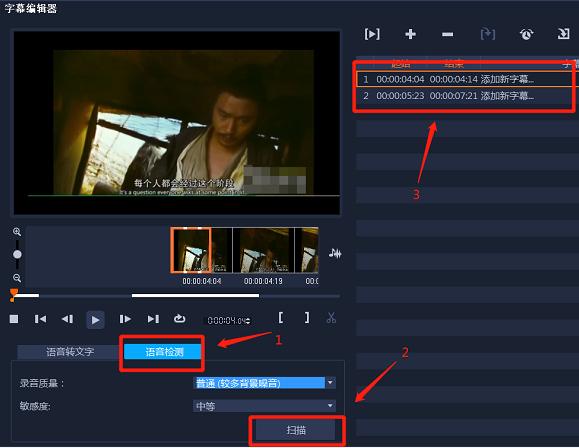Click end time 00:00:04:14 in row 1
The height and width of the screenshot is (448, 579).
(x=453, y=79)
